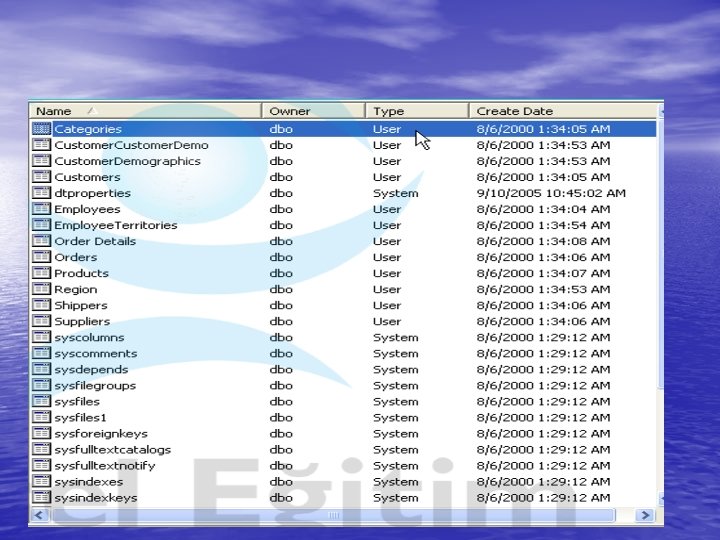Click the 8/6/2000 1:34:54 AM create date
This screenshot has width=720, height=540.
[x=543, y=225]
